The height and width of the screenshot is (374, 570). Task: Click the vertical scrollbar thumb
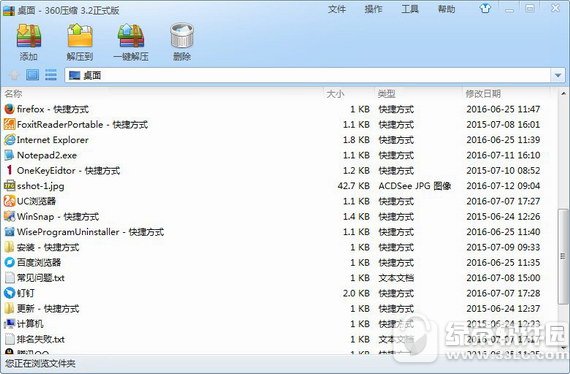click(563, 257)
